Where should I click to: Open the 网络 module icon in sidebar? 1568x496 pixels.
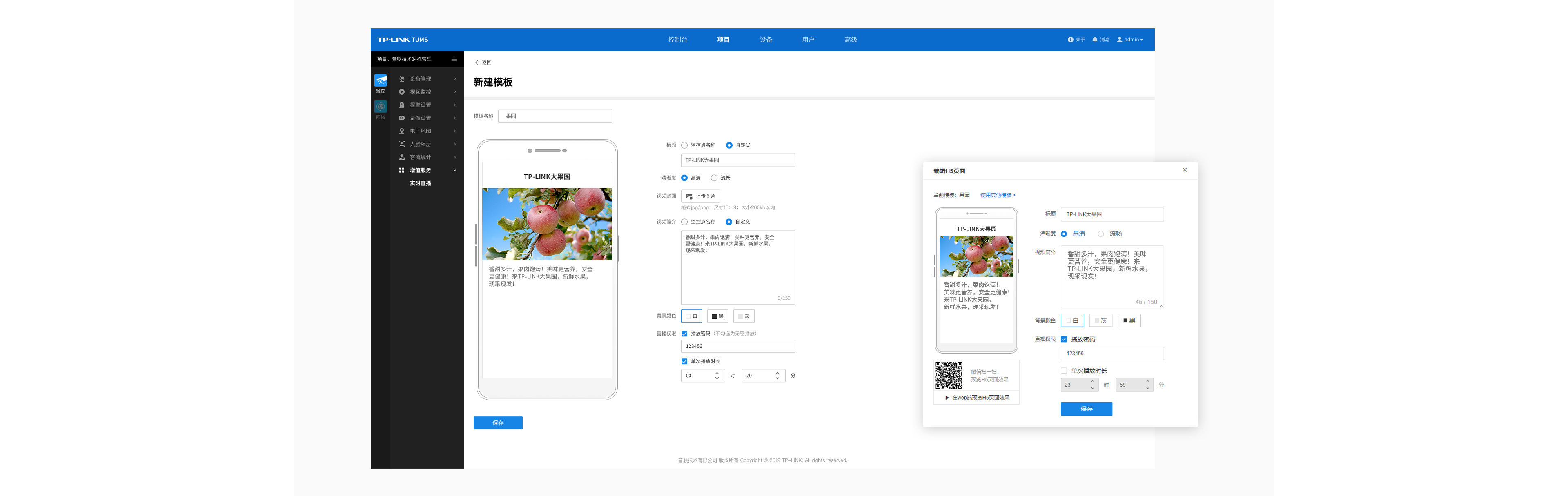tap(381, 107)
